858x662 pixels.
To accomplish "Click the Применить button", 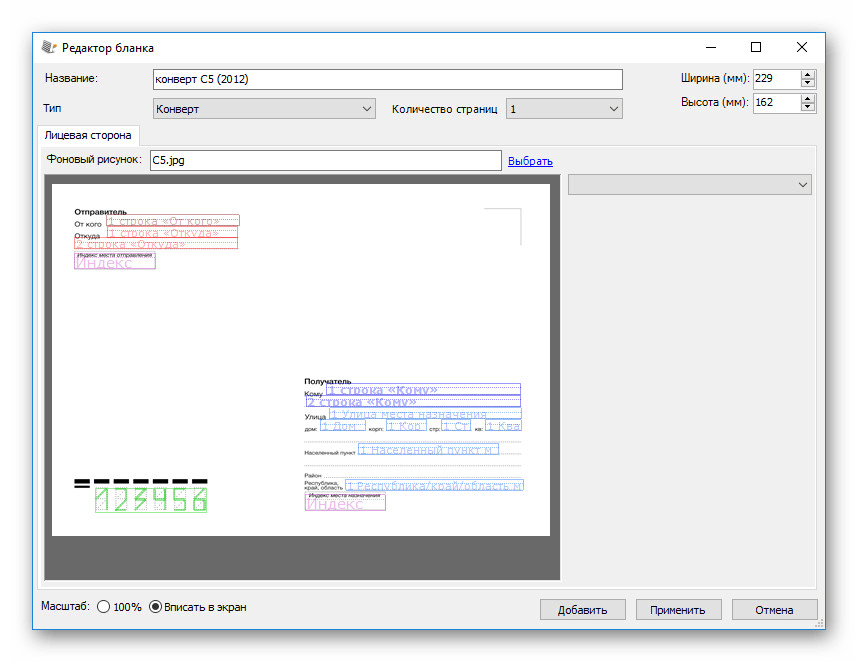I will [x=677, y=609].
